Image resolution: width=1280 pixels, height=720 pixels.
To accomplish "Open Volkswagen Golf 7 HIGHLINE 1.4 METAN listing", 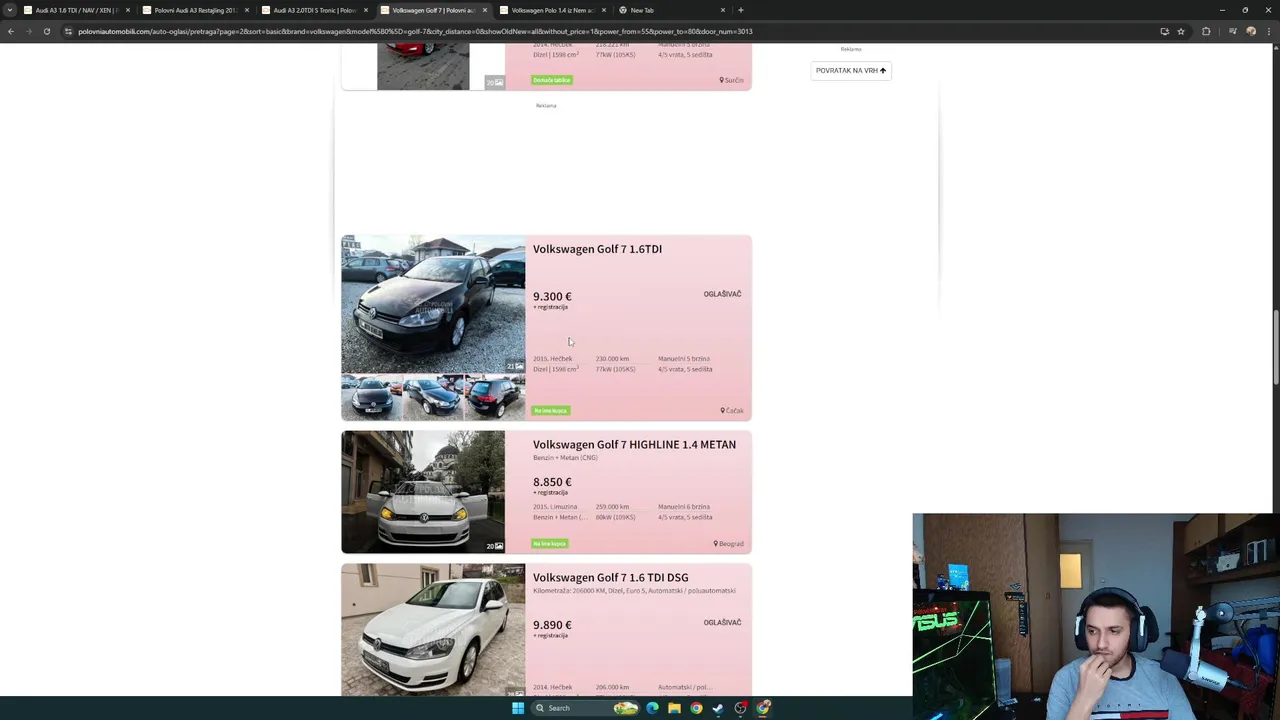I will tap(634, 445).
